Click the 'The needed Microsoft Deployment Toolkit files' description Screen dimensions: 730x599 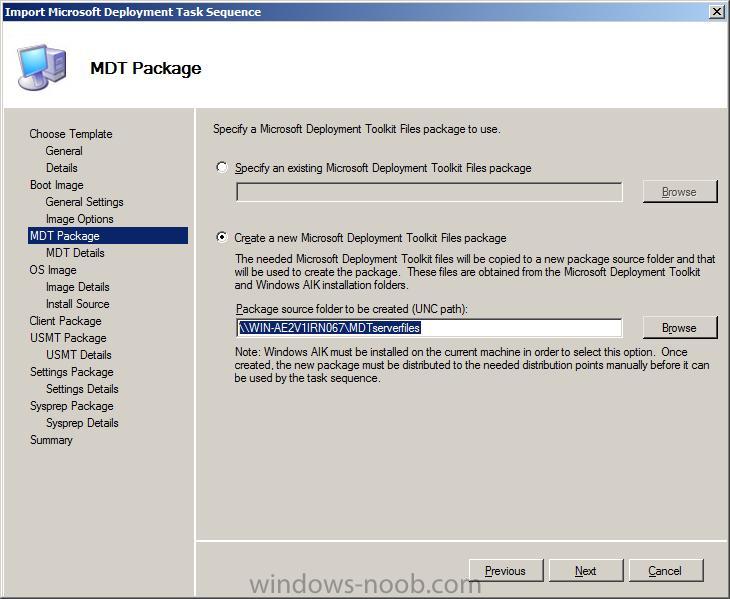(x=475, y=272)
